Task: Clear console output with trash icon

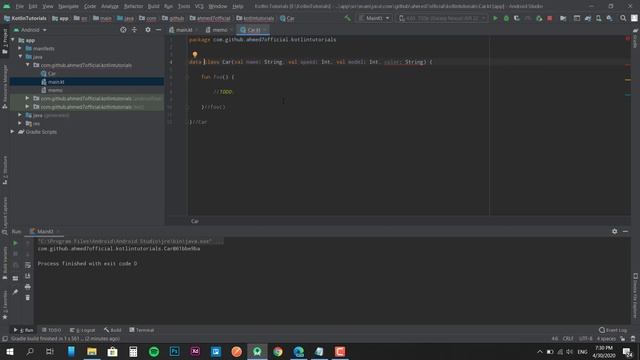Action: tap(28, 298)
